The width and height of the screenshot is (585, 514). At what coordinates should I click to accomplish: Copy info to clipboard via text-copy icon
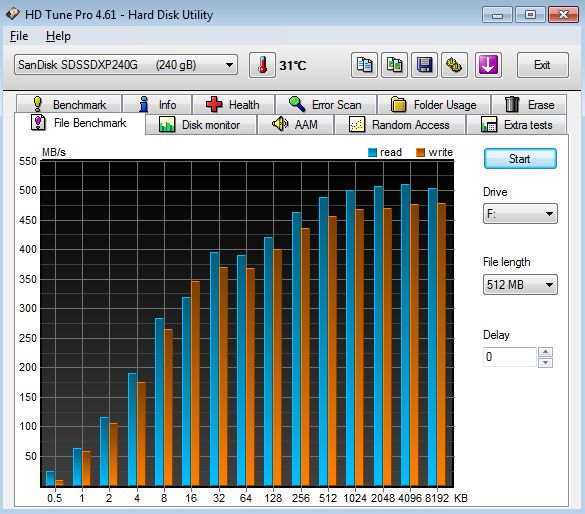pos(364,65)
